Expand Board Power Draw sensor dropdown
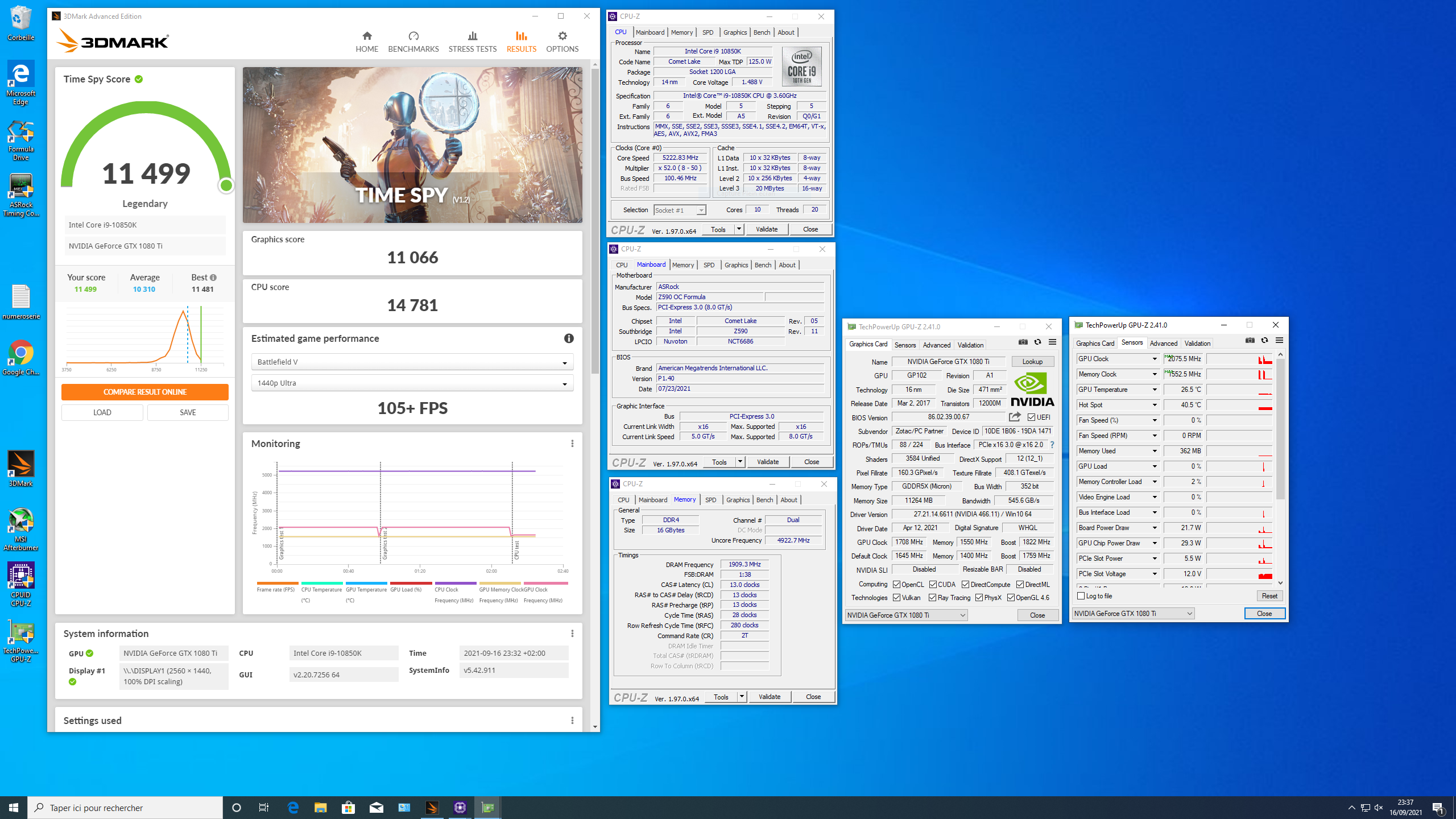Viewport: 1456px width, 819px height. [x=1155, y=528]
